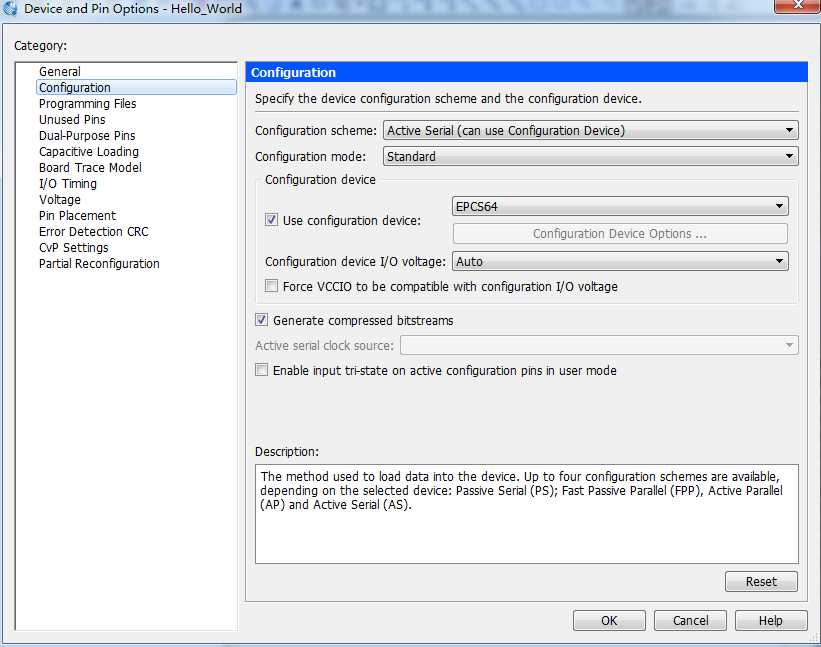Open the EPCS64 configuration device dropdown
The height and width of the screenshot is (647, 821).
[x=620, y=206]
